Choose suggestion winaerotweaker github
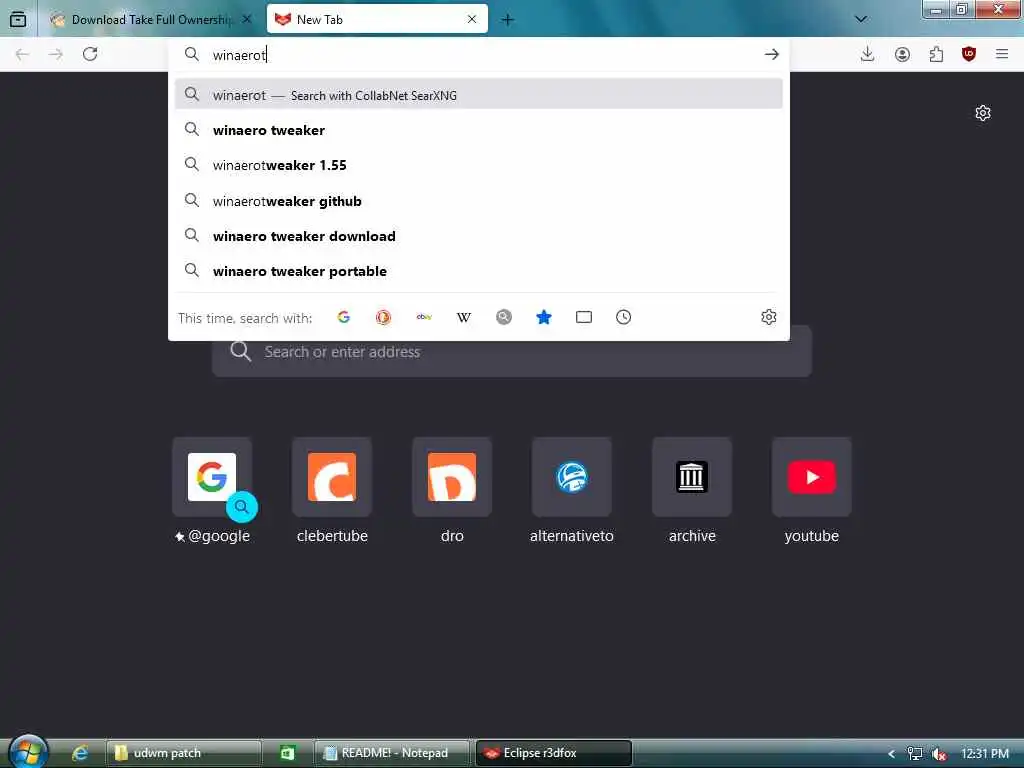Viewport: 1024px width, 768px height. tap(479, 201)
